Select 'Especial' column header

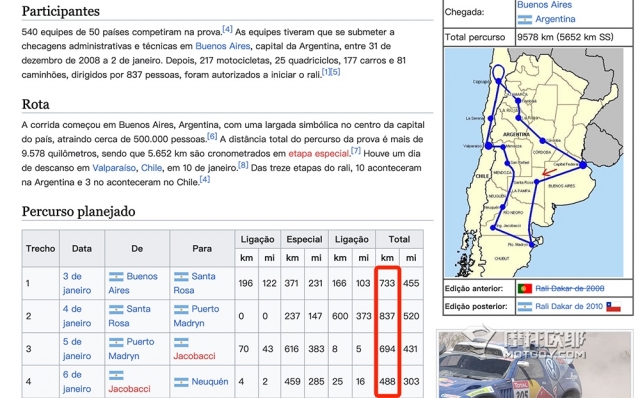[304, 240]
